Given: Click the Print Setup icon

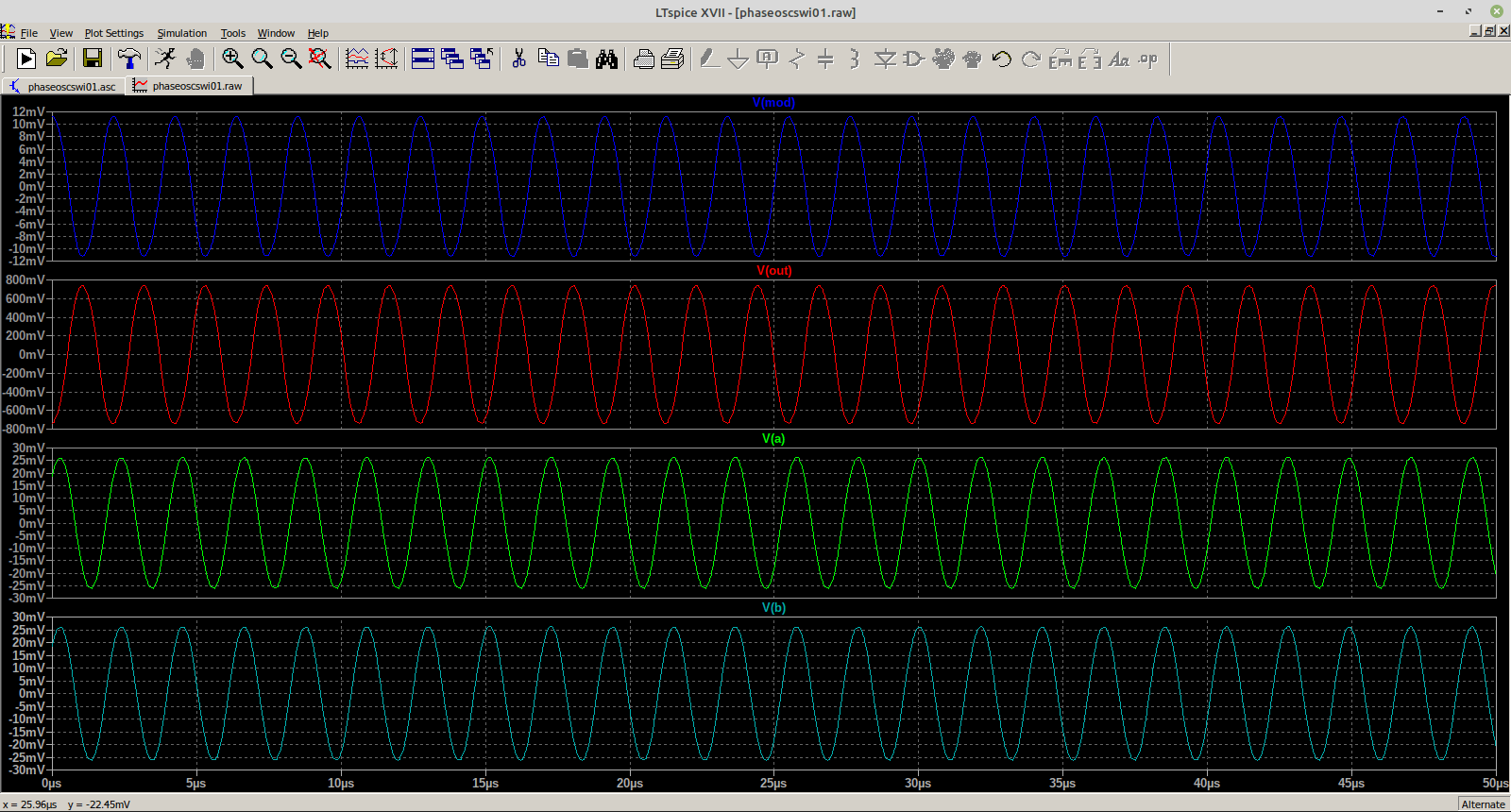Looking at the screenshot, I should tap(672, 59).
